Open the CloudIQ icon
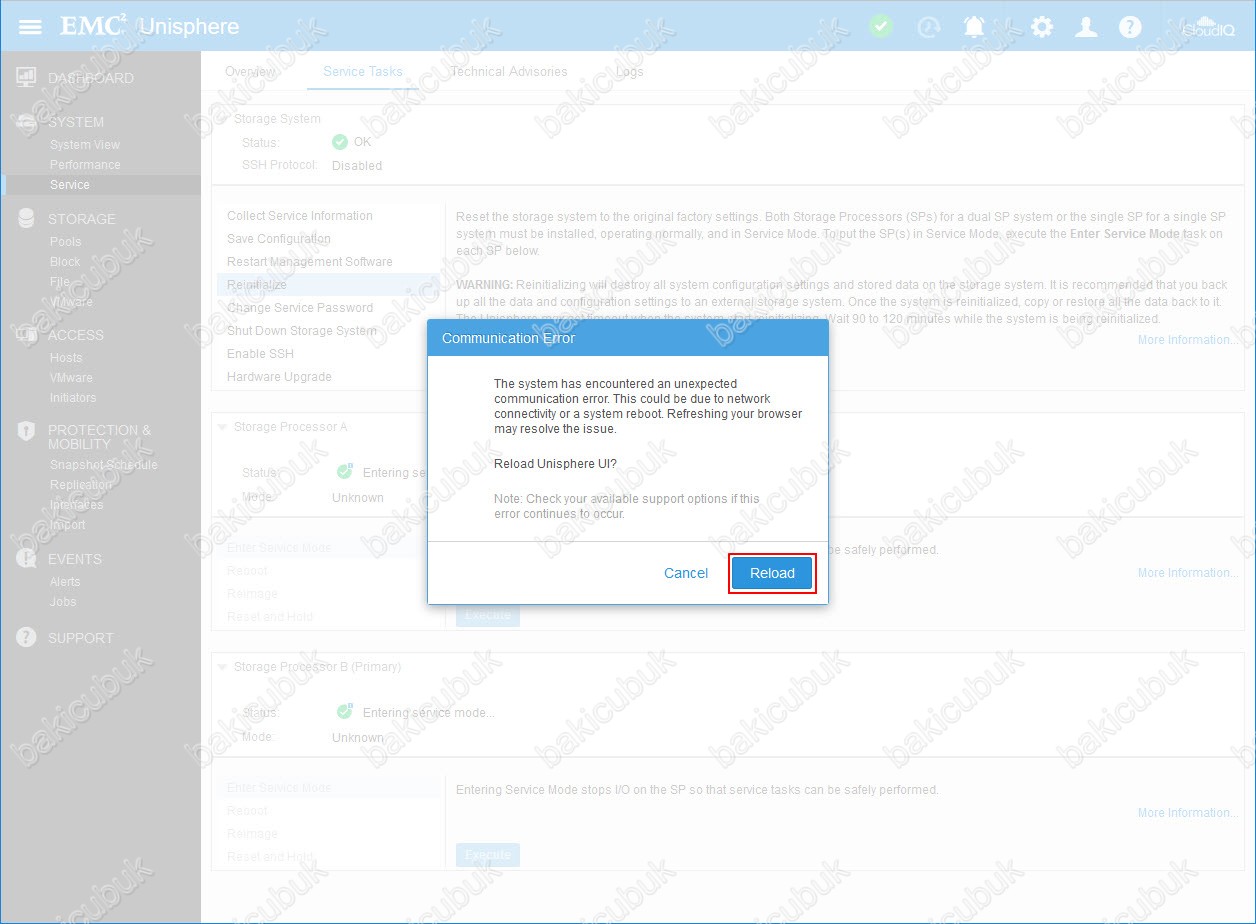Viewport: 1256px width, 924px height. (1208, 27)
